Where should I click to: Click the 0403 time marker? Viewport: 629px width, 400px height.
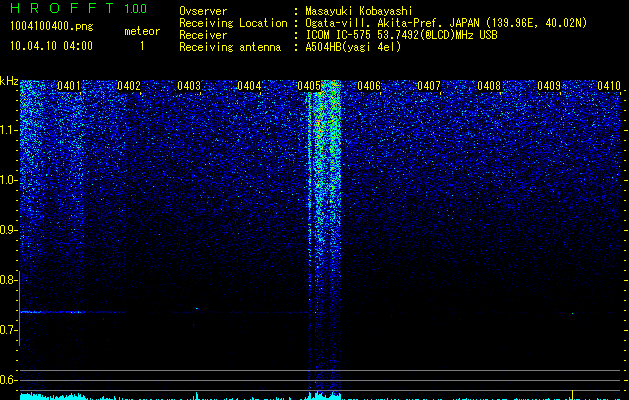(x=189, y=85)
